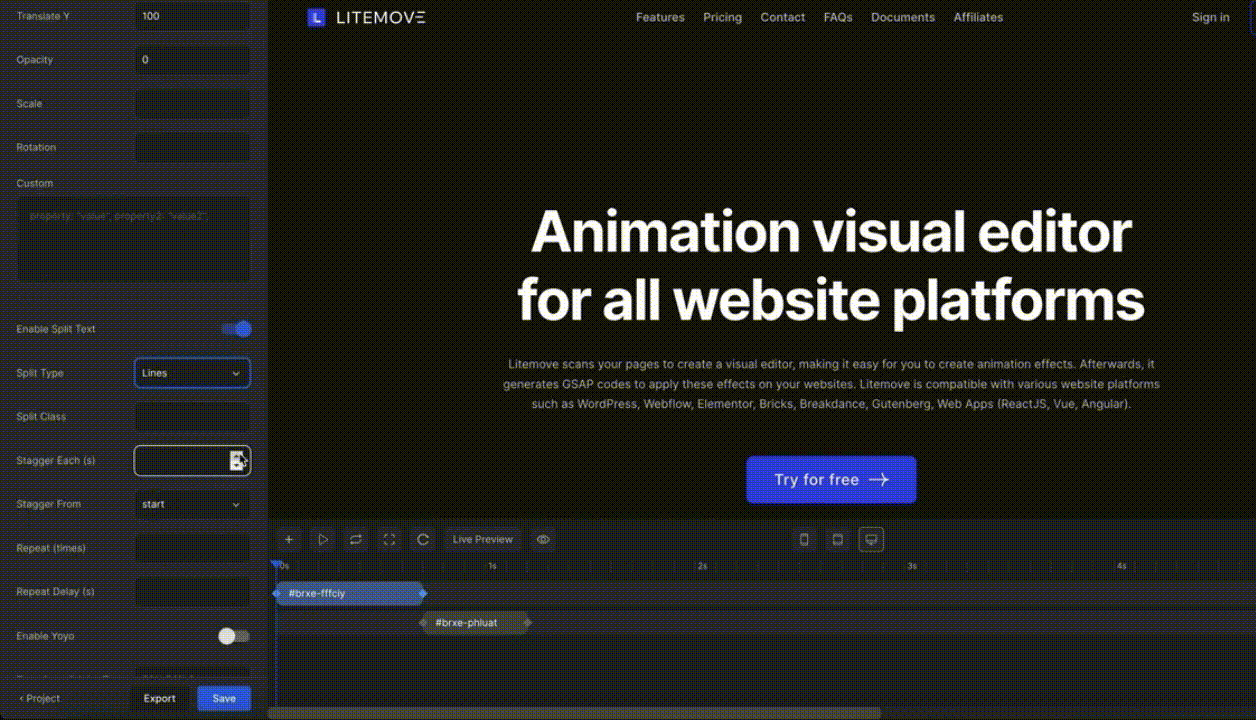Click the Rotation input field

pos(192,147)
